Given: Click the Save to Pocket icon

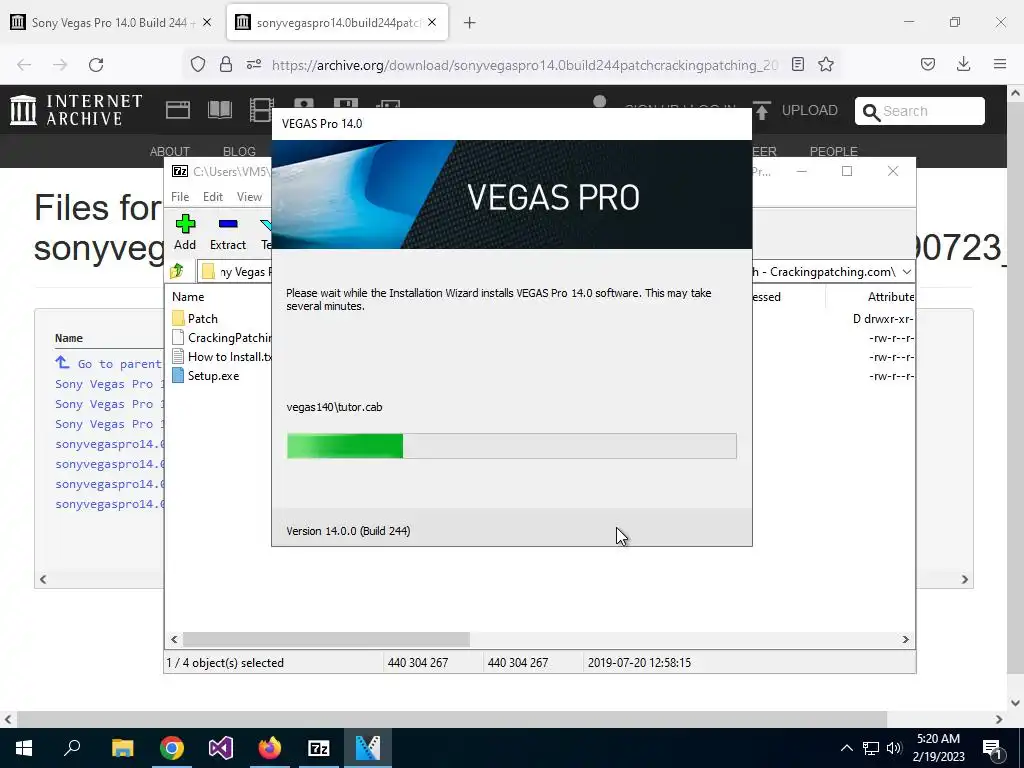Looking at the screenshot, I should point(928,64).
